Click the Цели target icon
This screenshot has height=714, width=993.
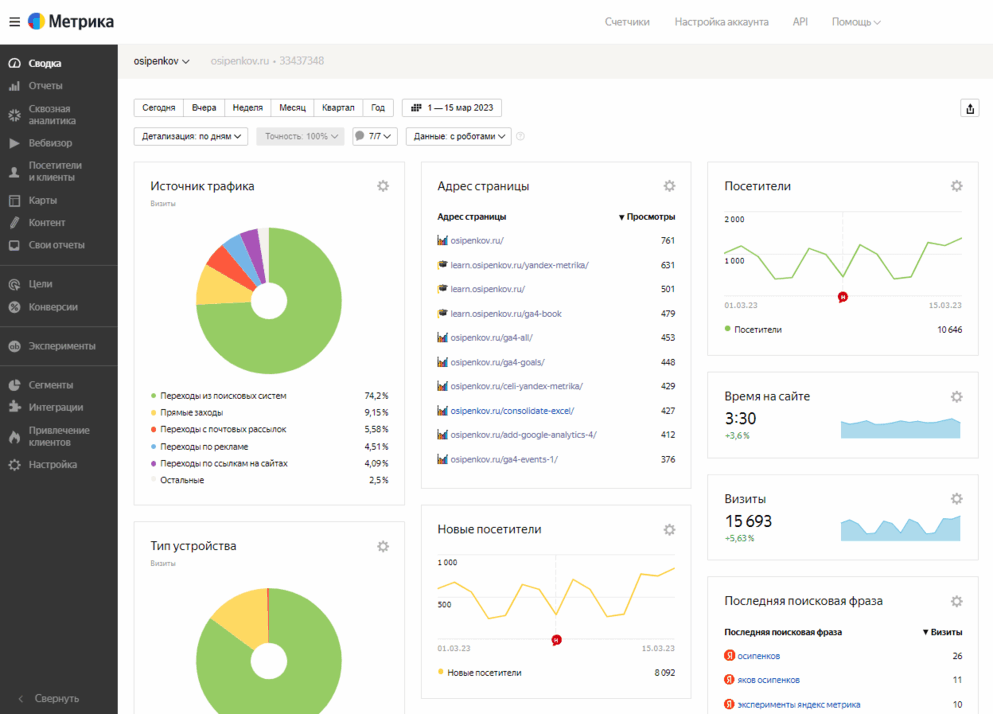[15, 284]
